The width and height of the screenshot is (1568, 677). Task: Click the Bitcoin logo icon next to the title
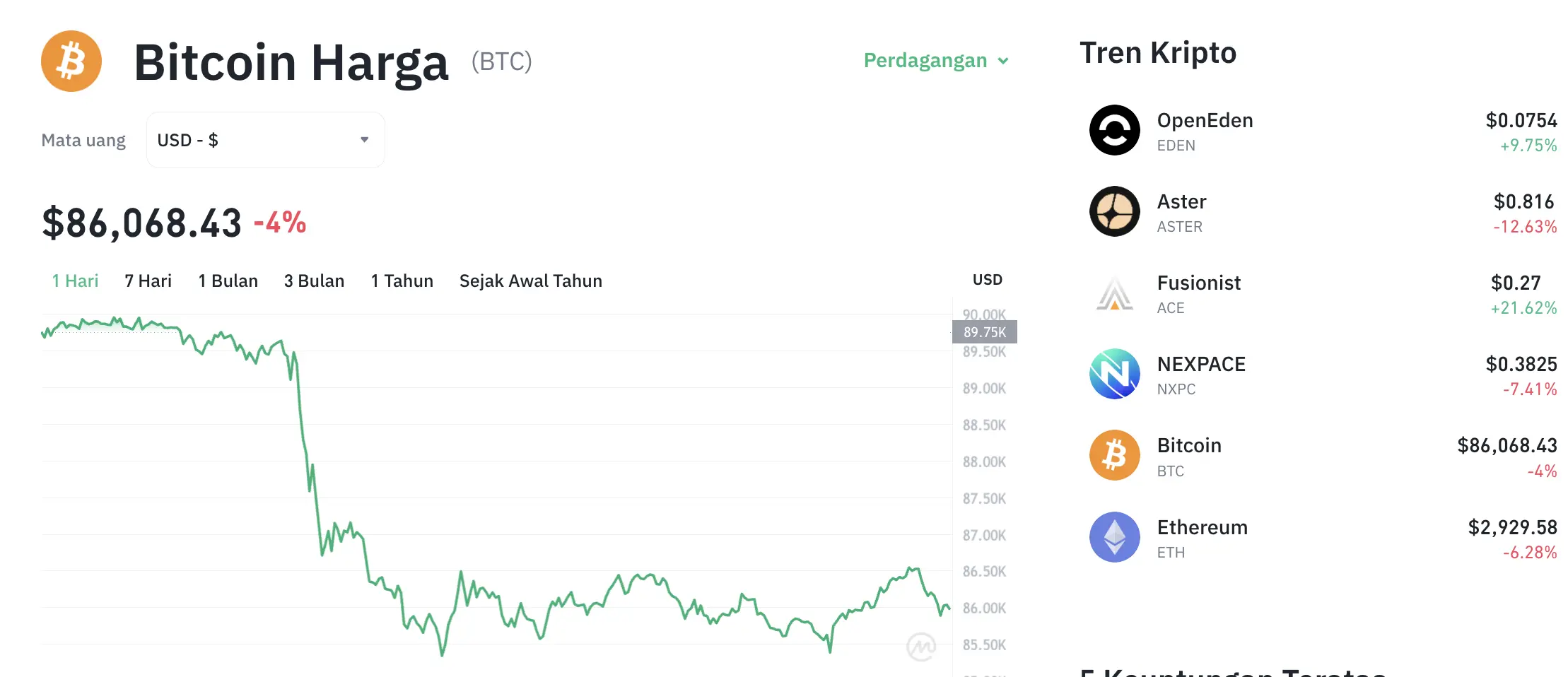click(x=71, y=61)
